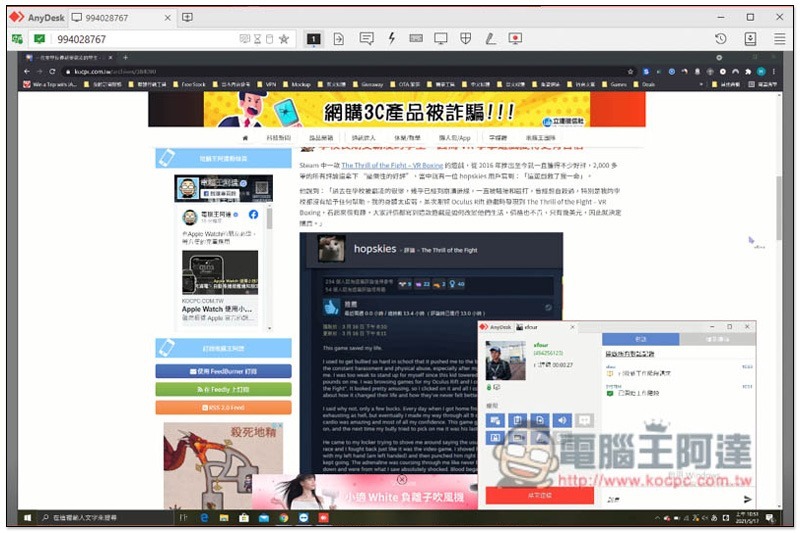The height and width of the screenshot is (533, 800).
Task: Click the red disconnect button in xfour window
Action: click(540, 495)
